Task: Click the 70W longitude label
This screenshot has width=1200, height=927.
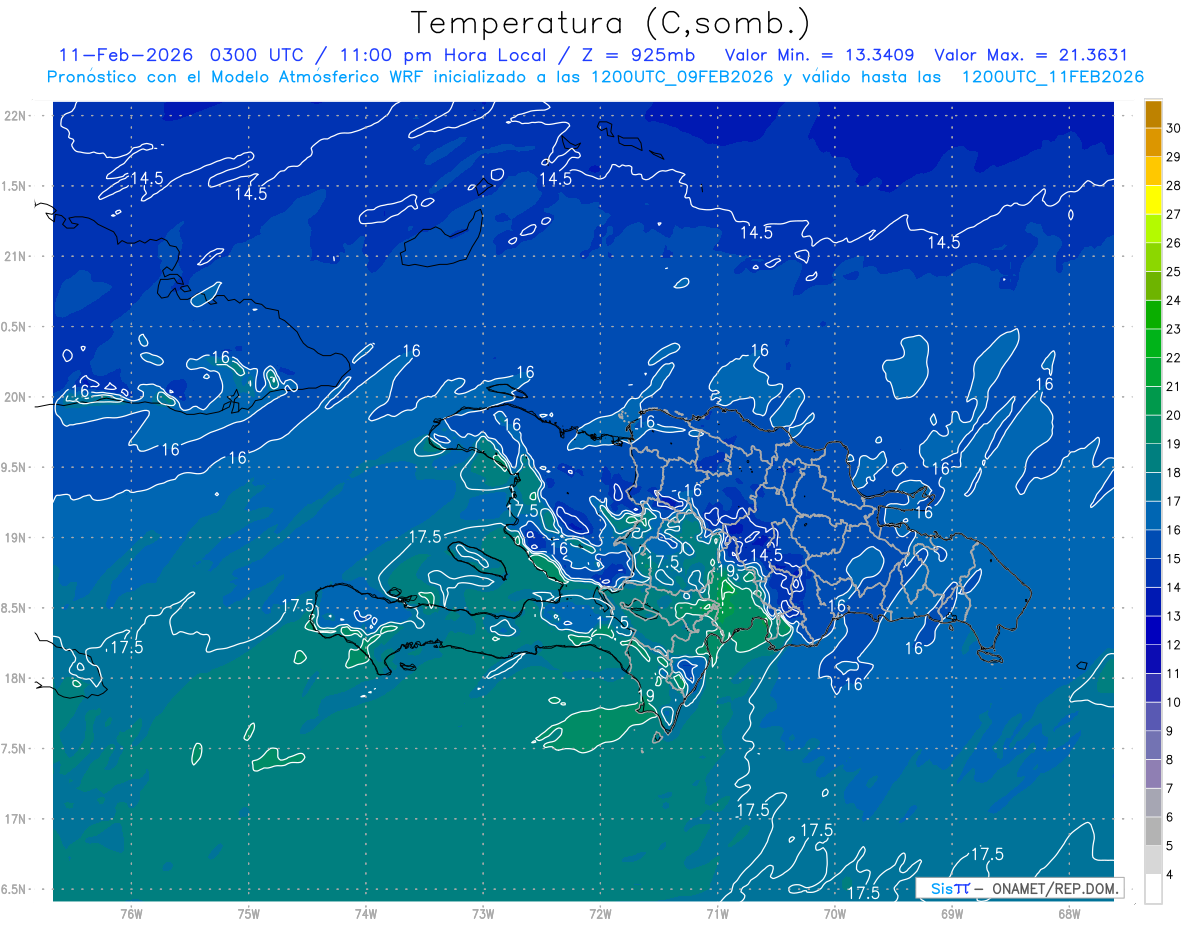Action: point(834,914)
